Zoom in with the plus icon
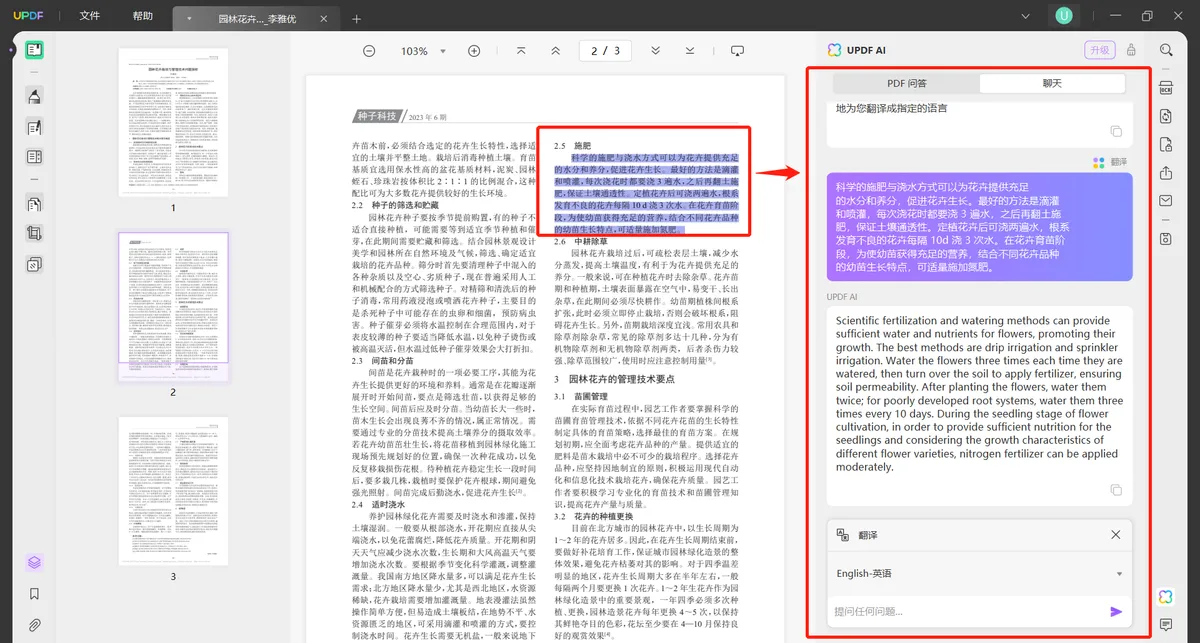Image resolution: width=1200 pixels, height=643 pixels. pos(474,51)
